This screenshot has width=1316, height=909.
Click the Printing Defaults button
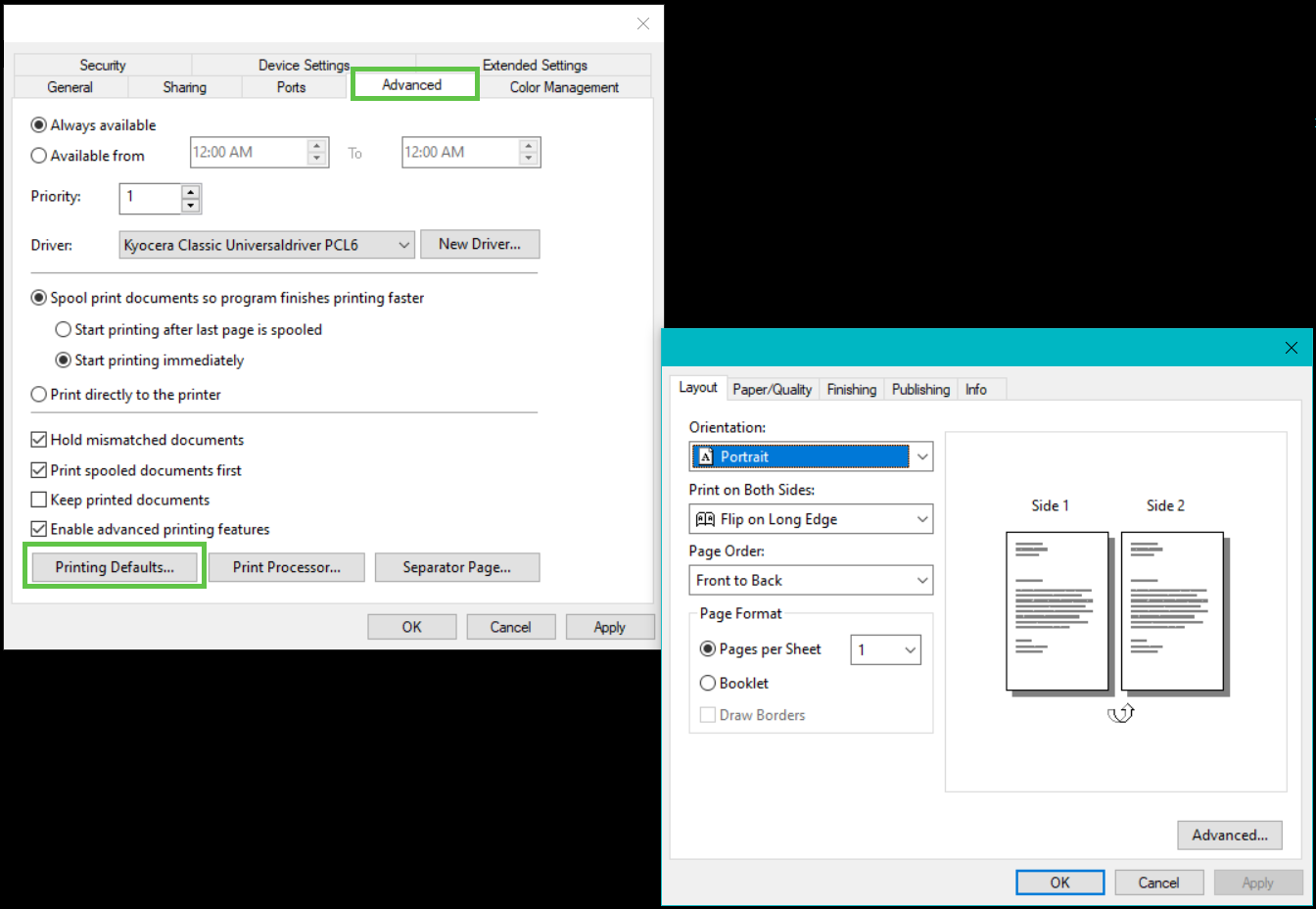(x=115, y=567)
